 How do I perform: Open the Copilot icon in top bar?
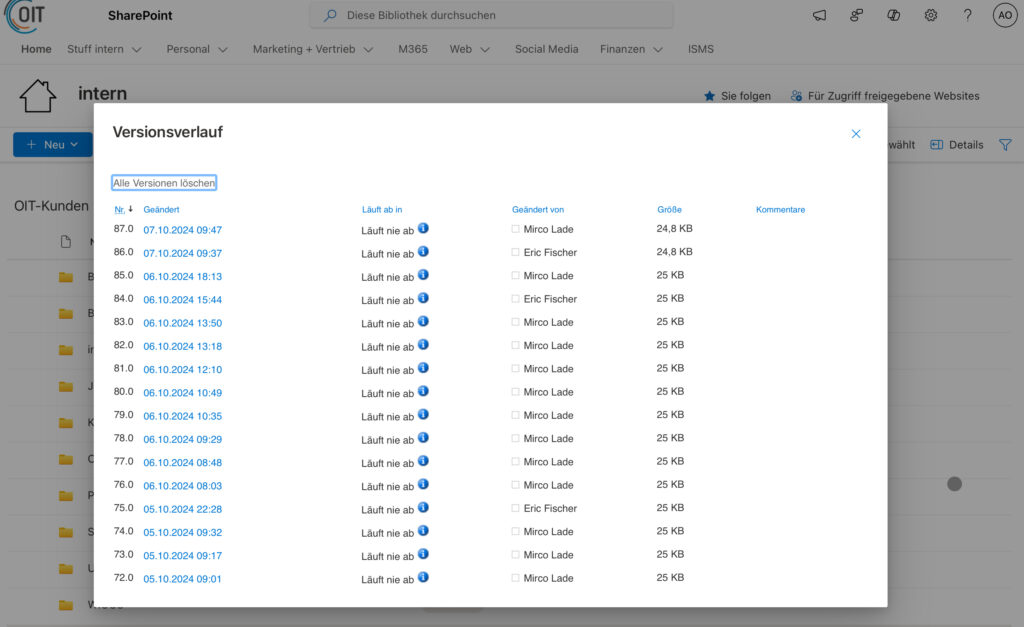(x=894, y=15)
